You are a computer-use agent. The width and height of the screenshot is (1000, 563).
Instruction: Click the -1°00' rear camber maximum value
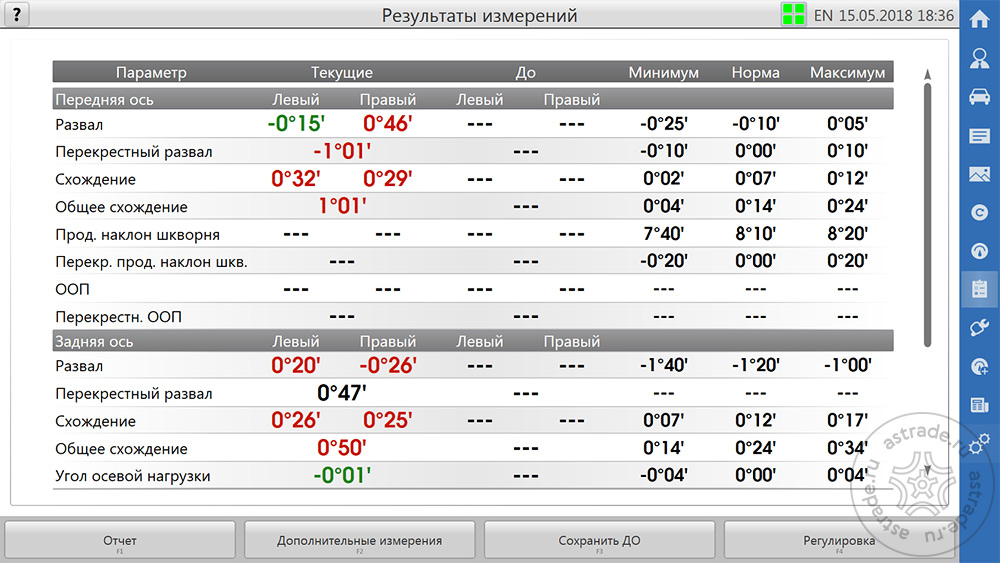pyautogui.click(x=848, y=365)
